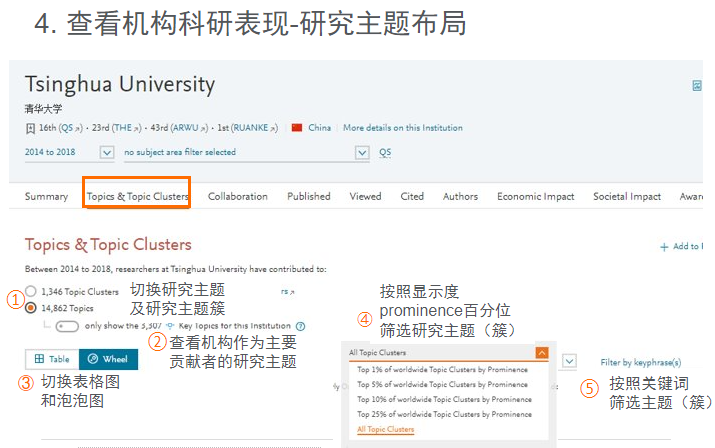Open the Collaboration tab
715x448 pixels.
pos(238,196)
